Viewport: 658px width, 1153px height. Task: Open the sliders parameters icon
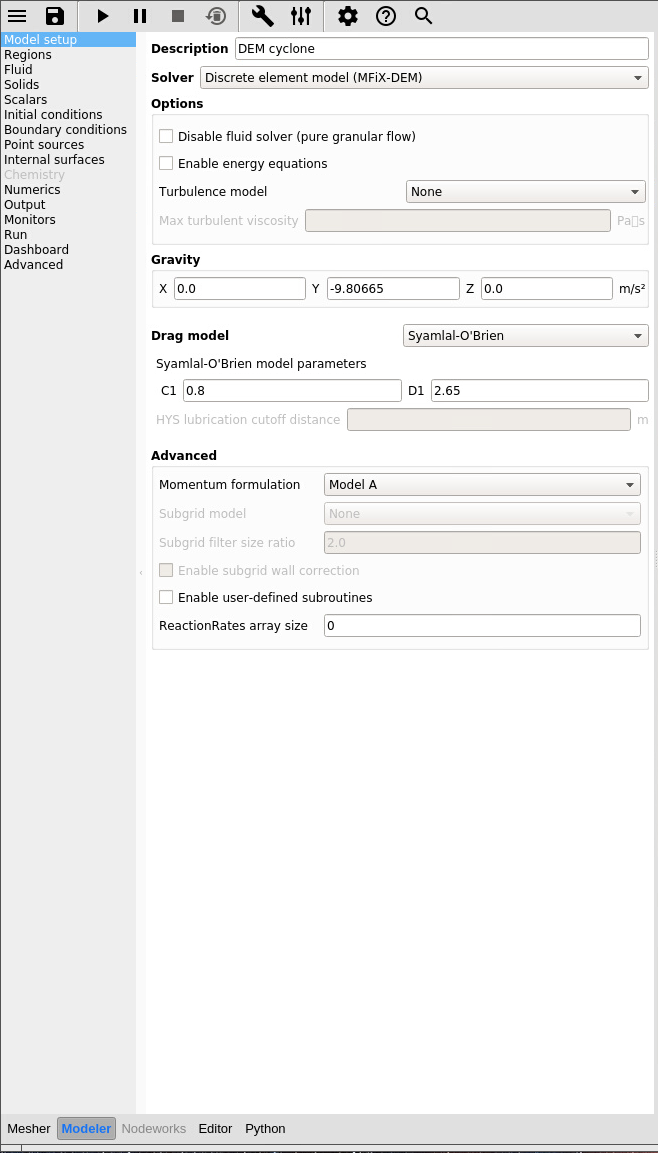point(301,16)
